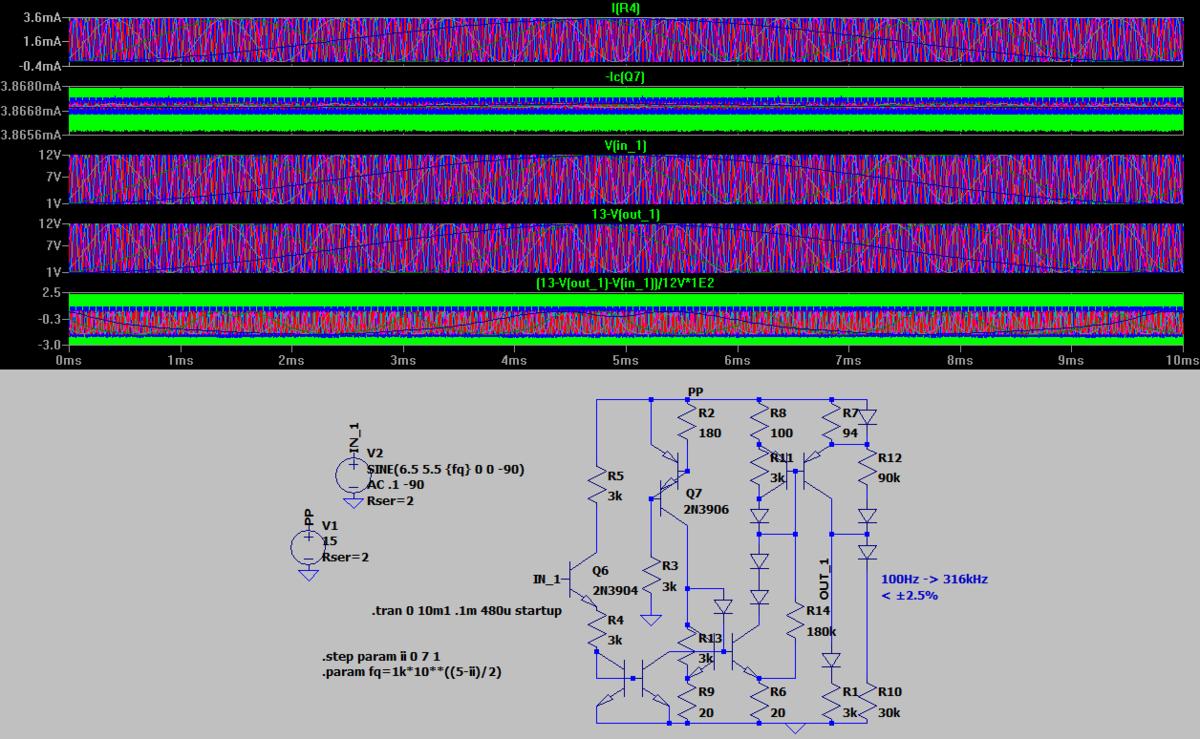
Task: Click the I(R4) trace label
Action: (x=626, y=8)
